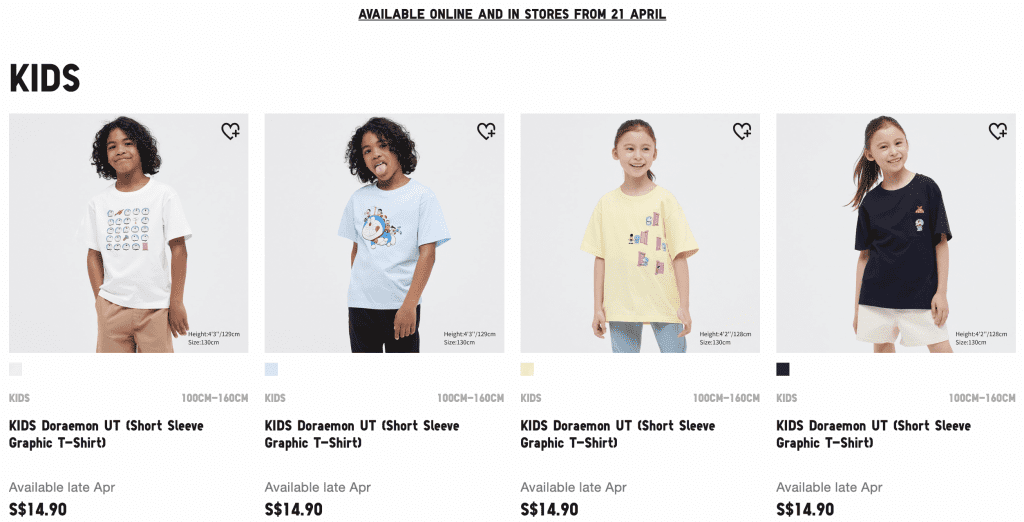1024x522 pixels.
Task: View the light blue shirt product photo
Action: point(385,233)
